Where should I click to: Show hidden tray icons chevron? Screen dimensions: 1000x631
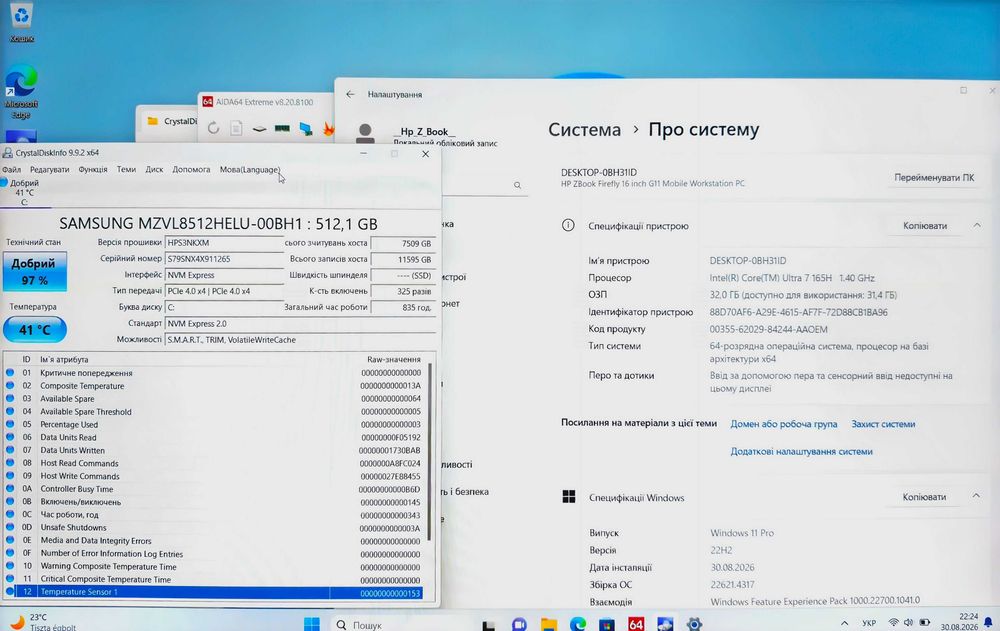(x=844, y=623)
